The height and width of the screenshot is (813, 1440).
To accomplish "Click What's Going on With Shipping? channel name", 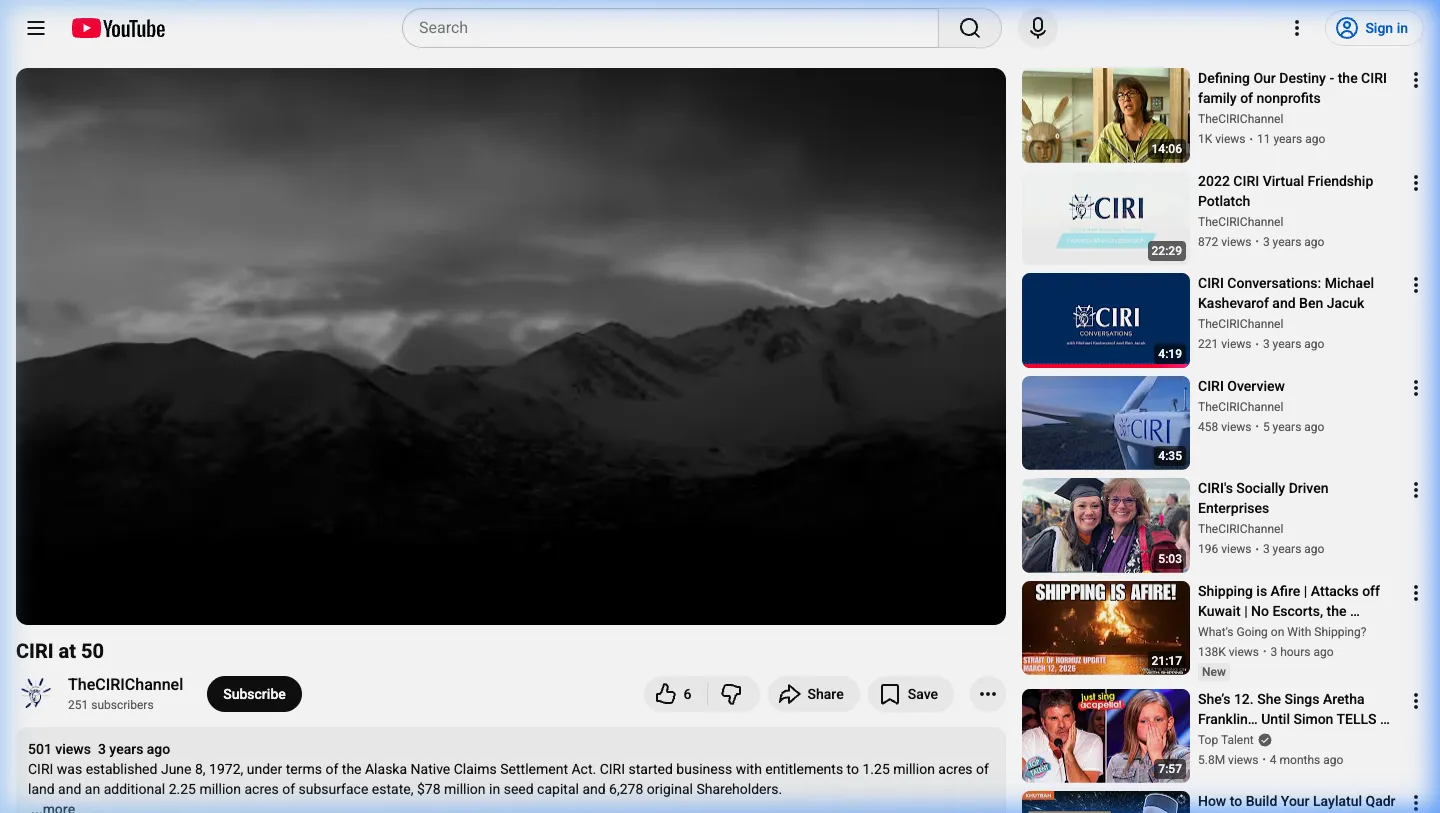I will point(1282,632).
